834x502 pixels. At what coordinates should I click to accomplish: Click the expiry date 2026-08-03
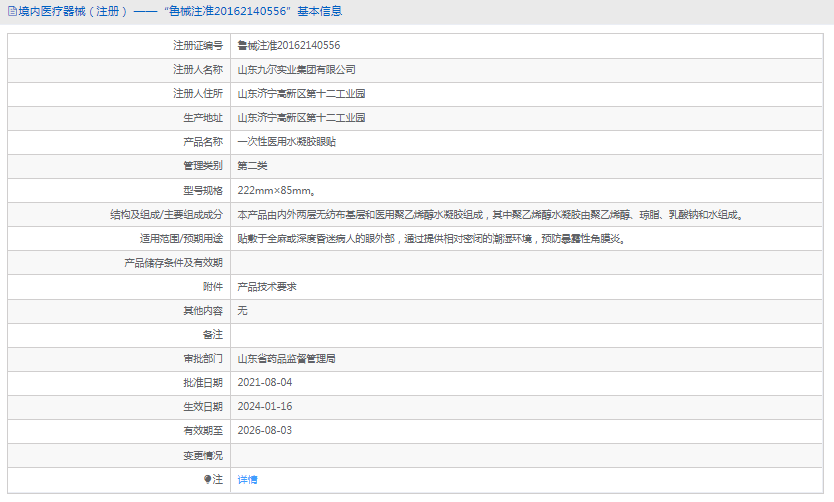pyautogui.click(x=264, y=430)
